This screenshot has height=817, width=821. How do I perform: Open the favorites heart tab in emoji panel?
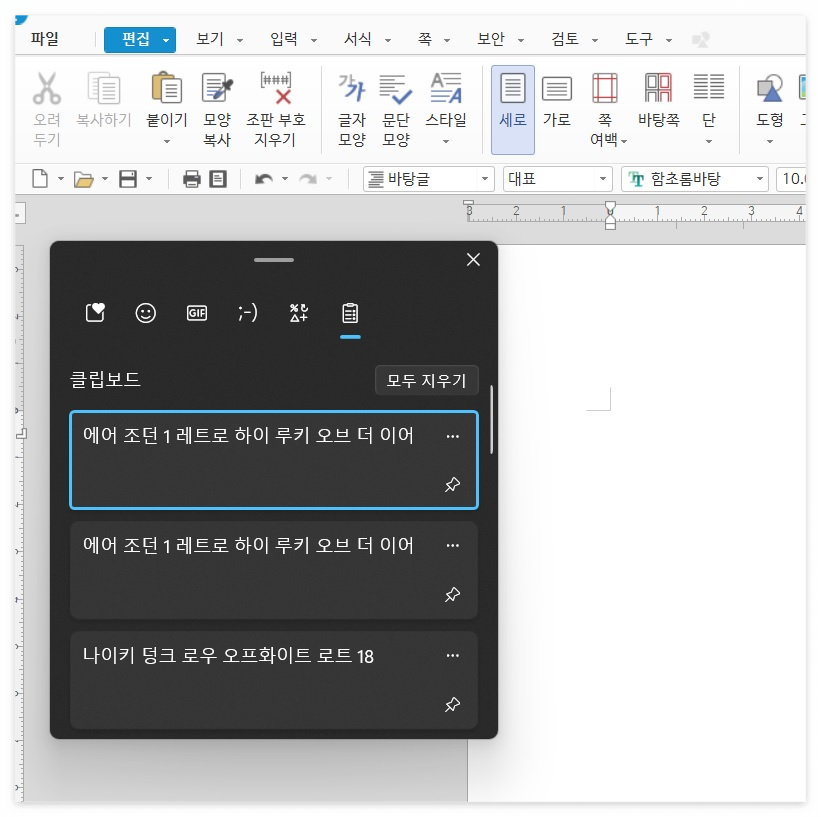tap(95, 313)
